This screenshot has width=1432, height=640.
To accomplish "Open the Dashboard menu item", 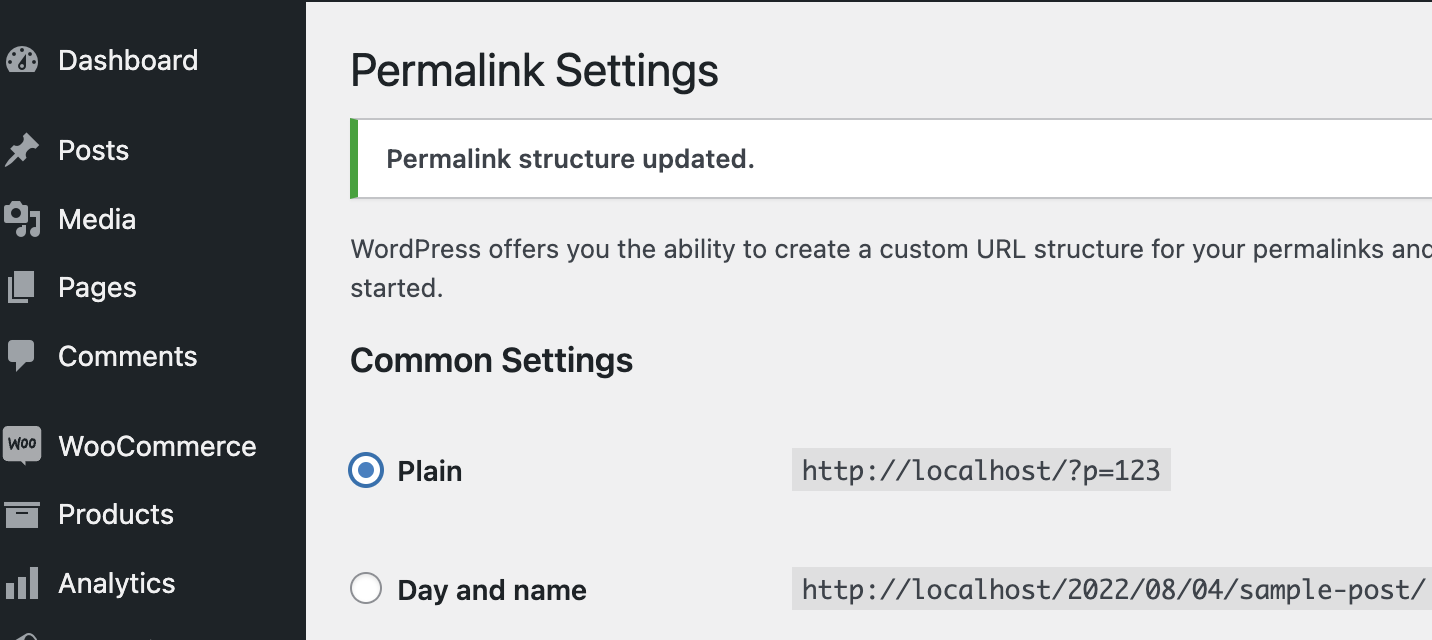I will point(128,60).
